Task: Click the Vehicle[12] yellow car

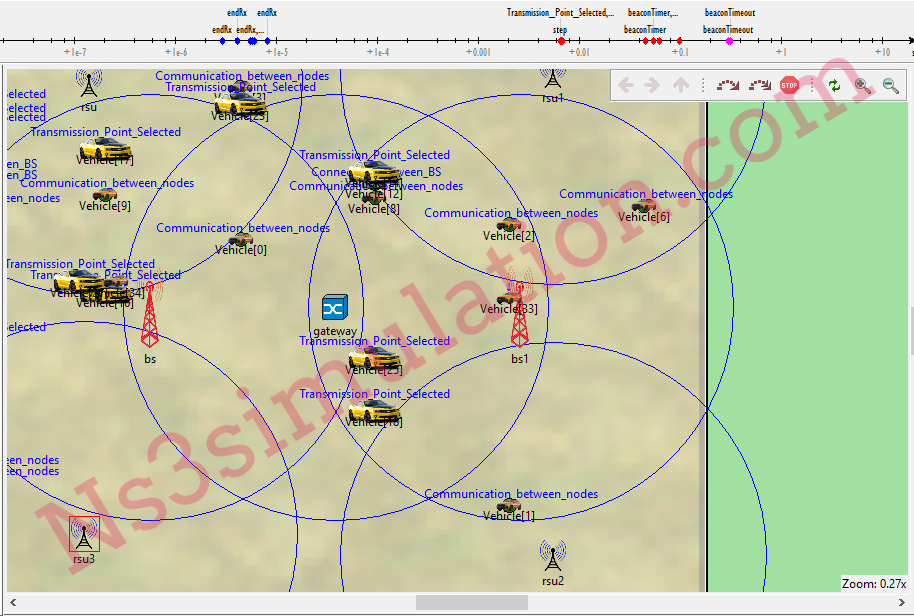Action: tap(374, 172)
